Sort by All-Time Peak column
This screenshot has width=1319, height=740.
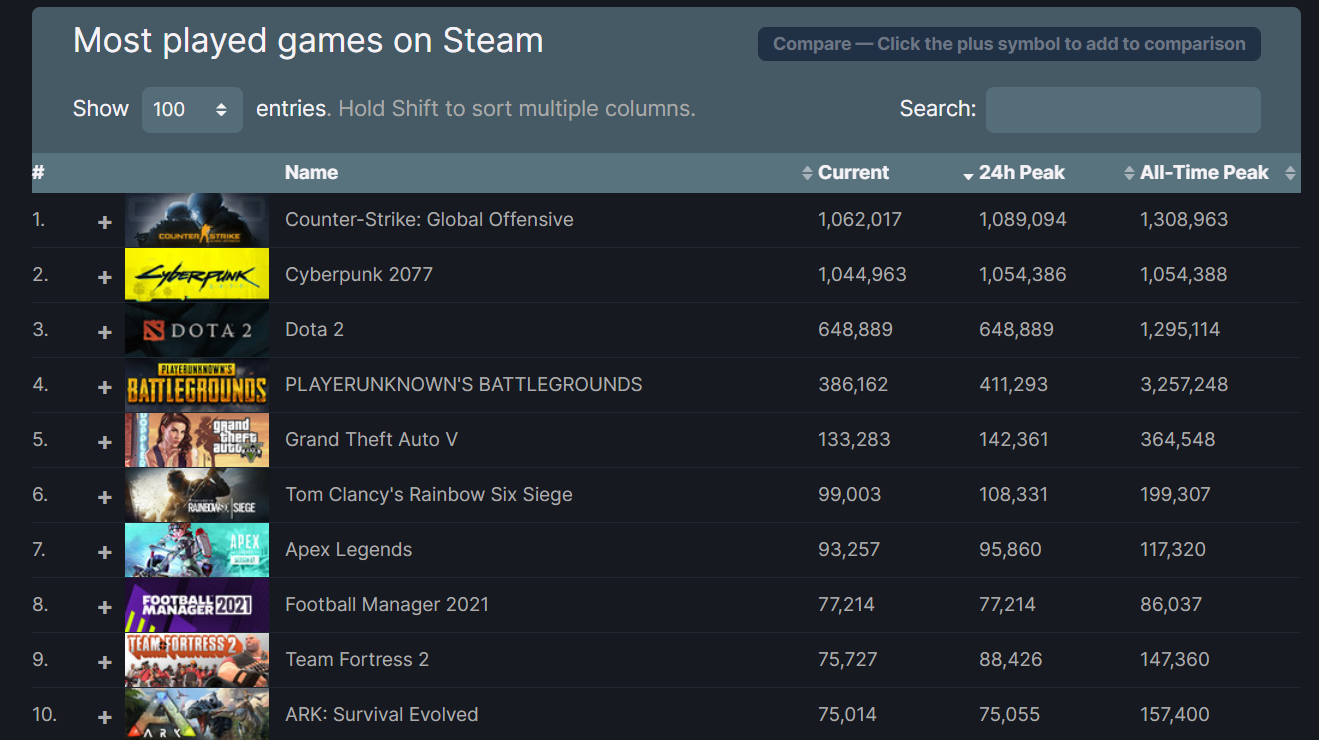[x=1204, y=172]
